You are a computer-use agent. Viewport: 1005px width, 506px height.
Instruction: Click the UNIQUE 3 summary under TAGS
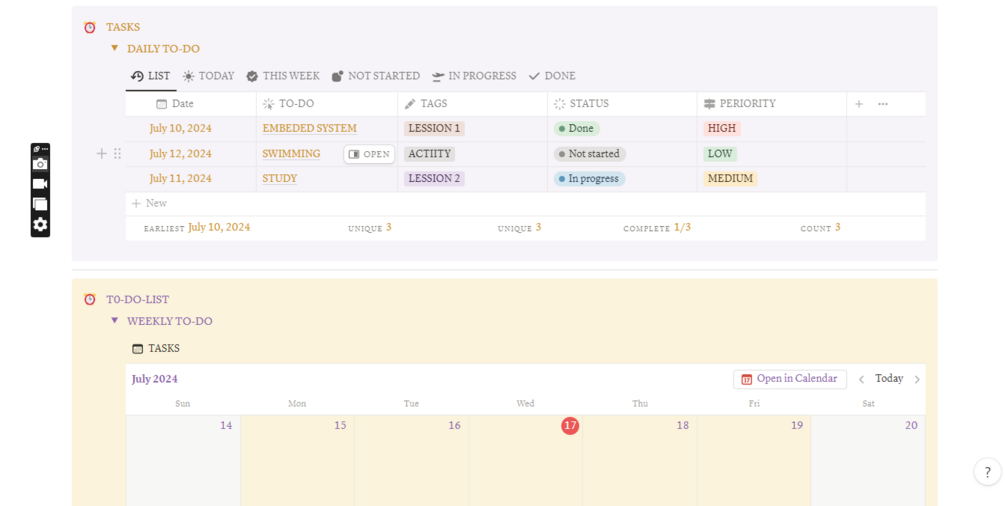pos(519,228)
